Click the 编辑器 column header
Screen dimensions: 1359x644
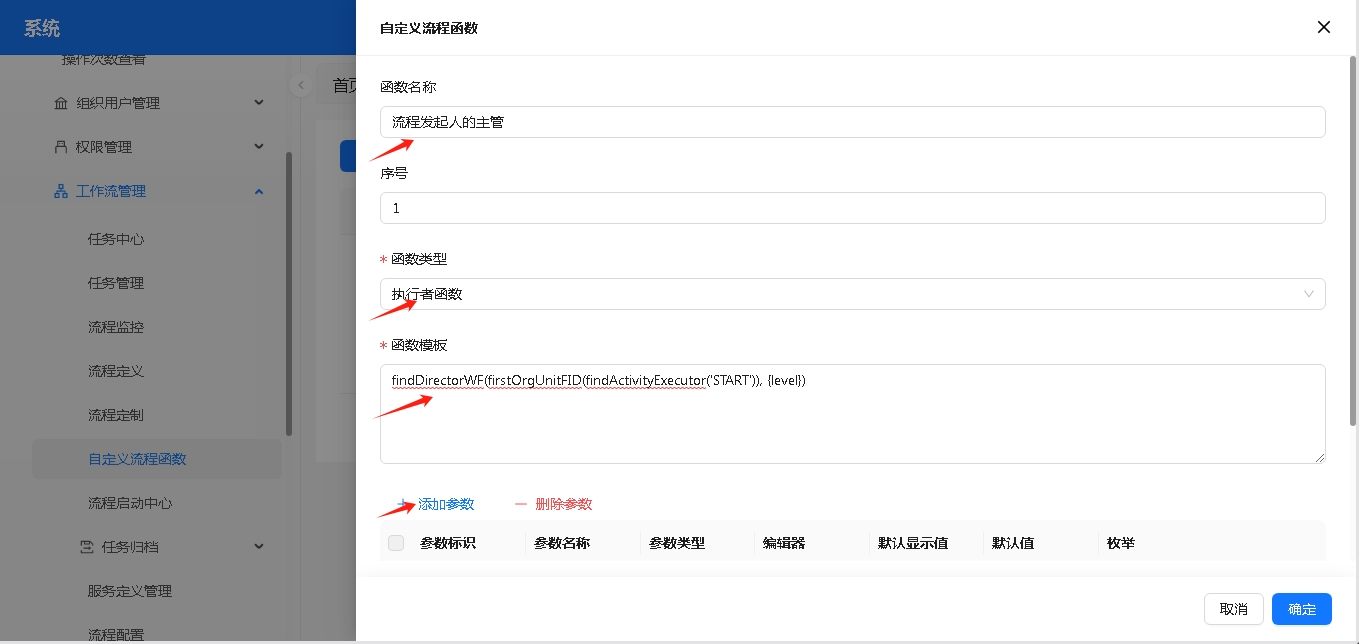784,543
